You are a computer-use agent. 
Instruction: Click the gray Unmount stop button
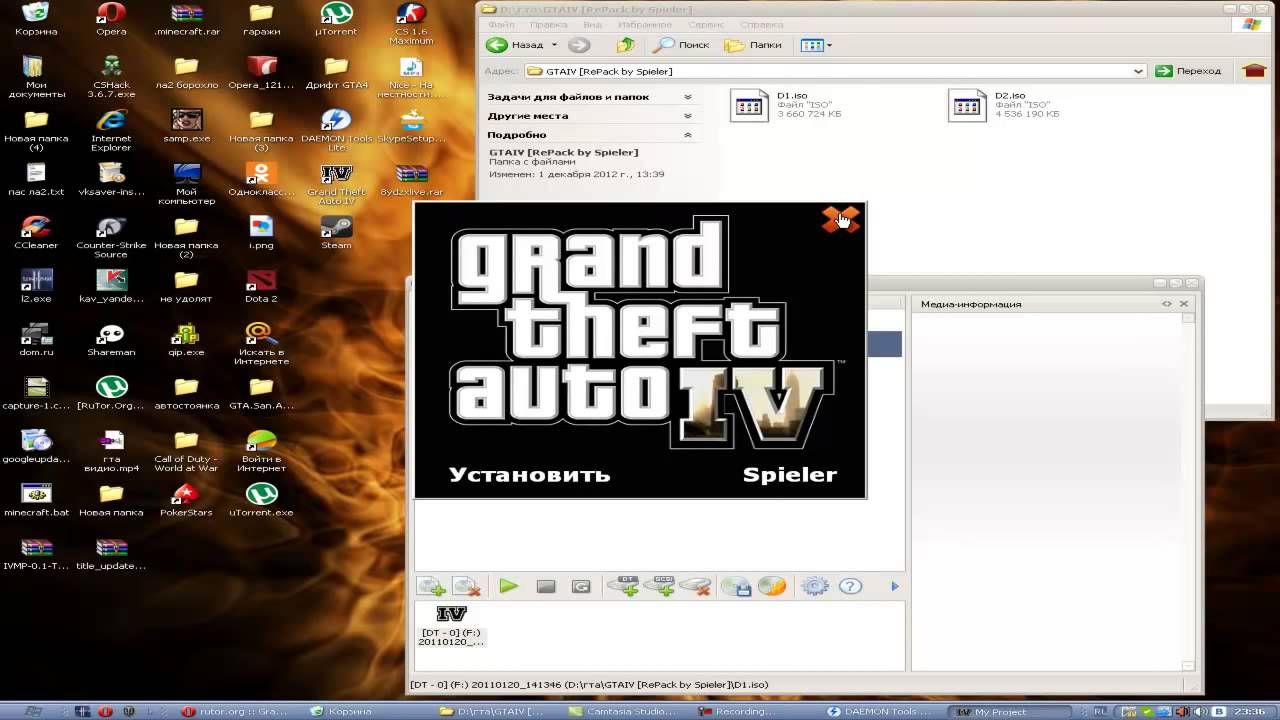[545, 587]
